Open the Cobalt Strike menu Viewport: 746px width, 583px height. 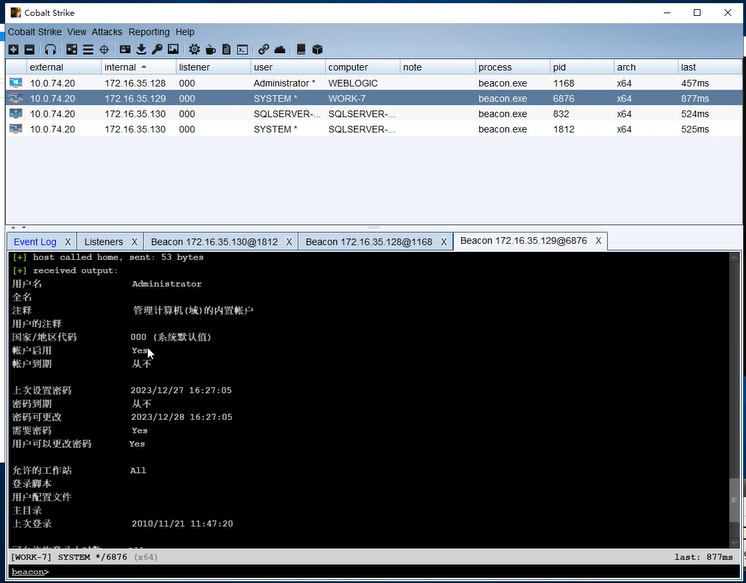click(35, 32)
